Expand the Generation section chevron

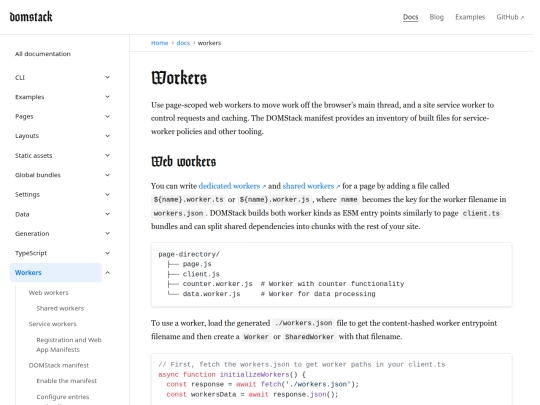click(107, 233)
